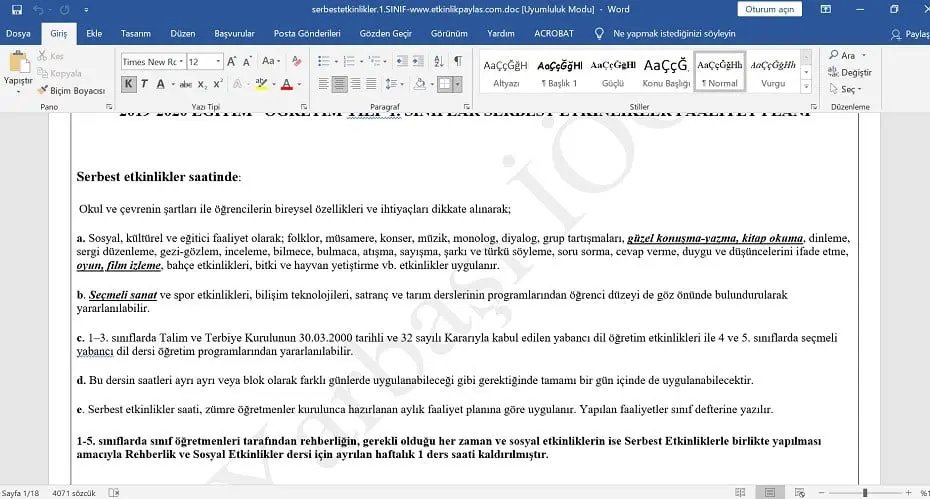The width and height of the screenshot is (930, 499).
Task: Click the Shrink Font (smaller A) icon
Action: click(x=247, y=61)
